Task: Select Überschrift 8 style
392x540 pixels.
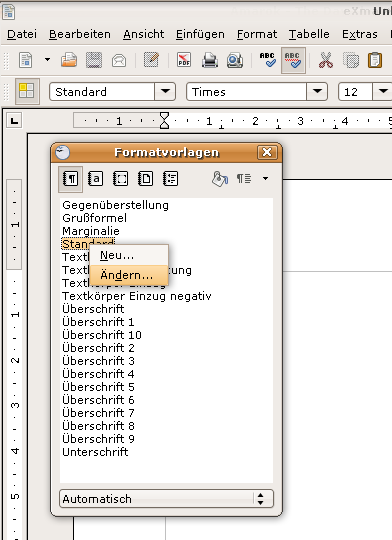Action: click(98, 426)
